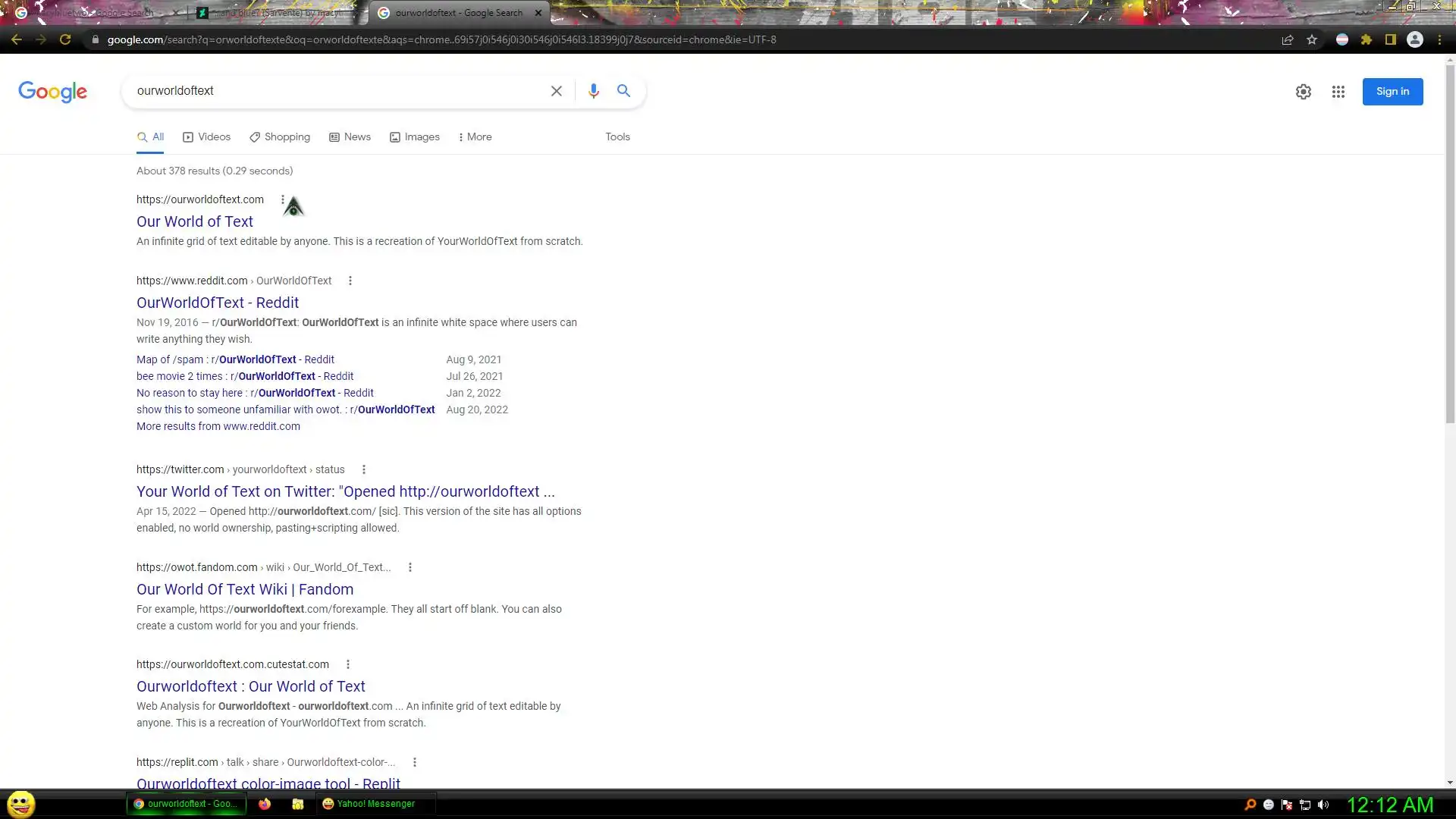Image resolution: width=1456 pixels, height=819 pixels.
Task: Click the voice search microphone icon
Action: tap(593, 91)
